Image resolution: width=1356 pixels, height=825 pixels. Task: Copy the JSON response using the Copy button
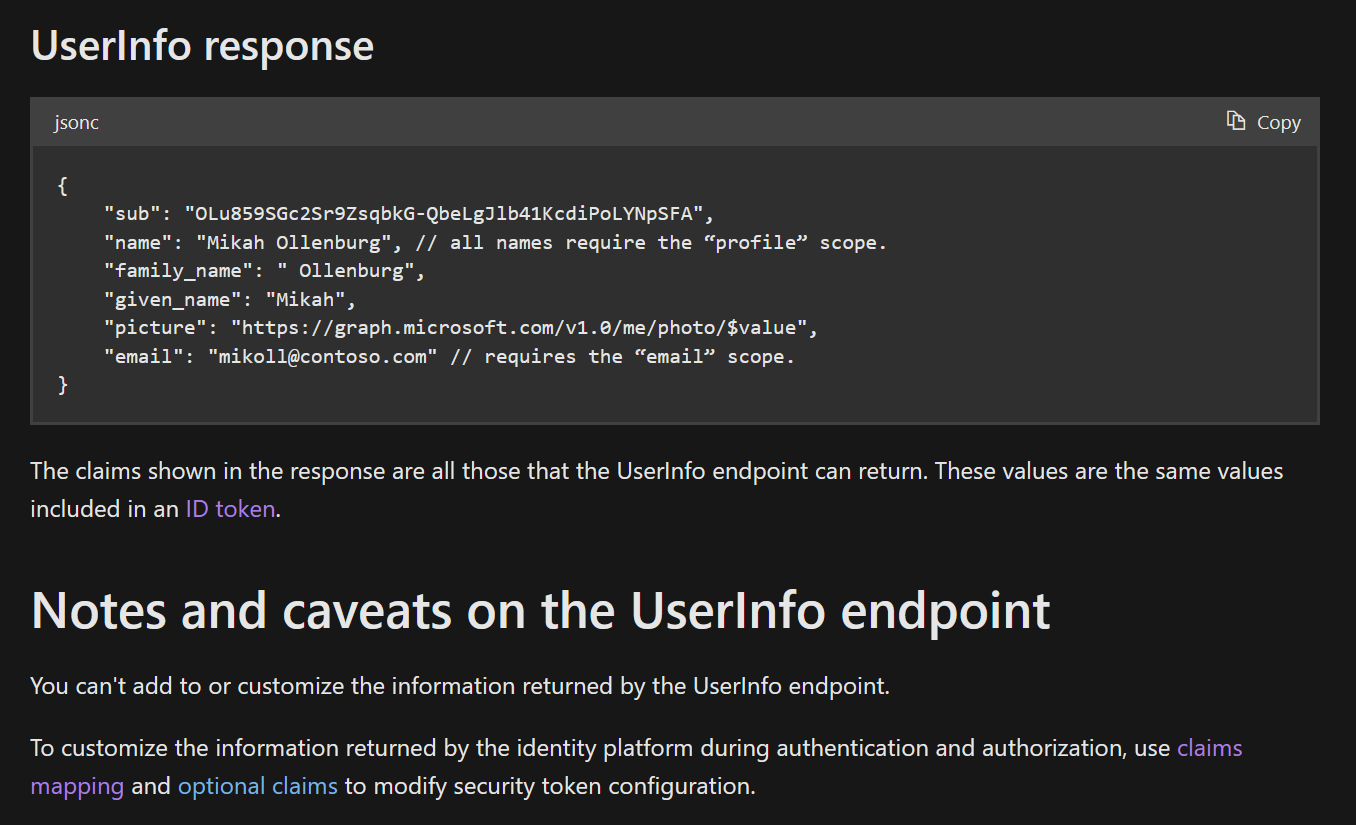[1263, 121]
